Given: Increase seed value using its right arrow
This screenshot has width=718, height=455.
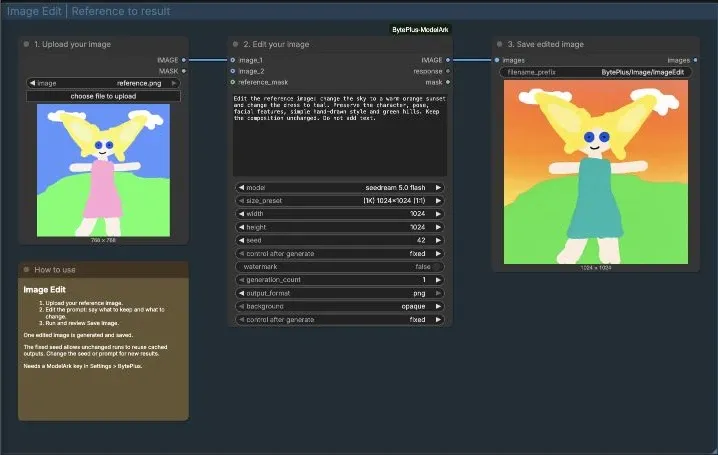Looking at the screenshot, I should (438, 240).
